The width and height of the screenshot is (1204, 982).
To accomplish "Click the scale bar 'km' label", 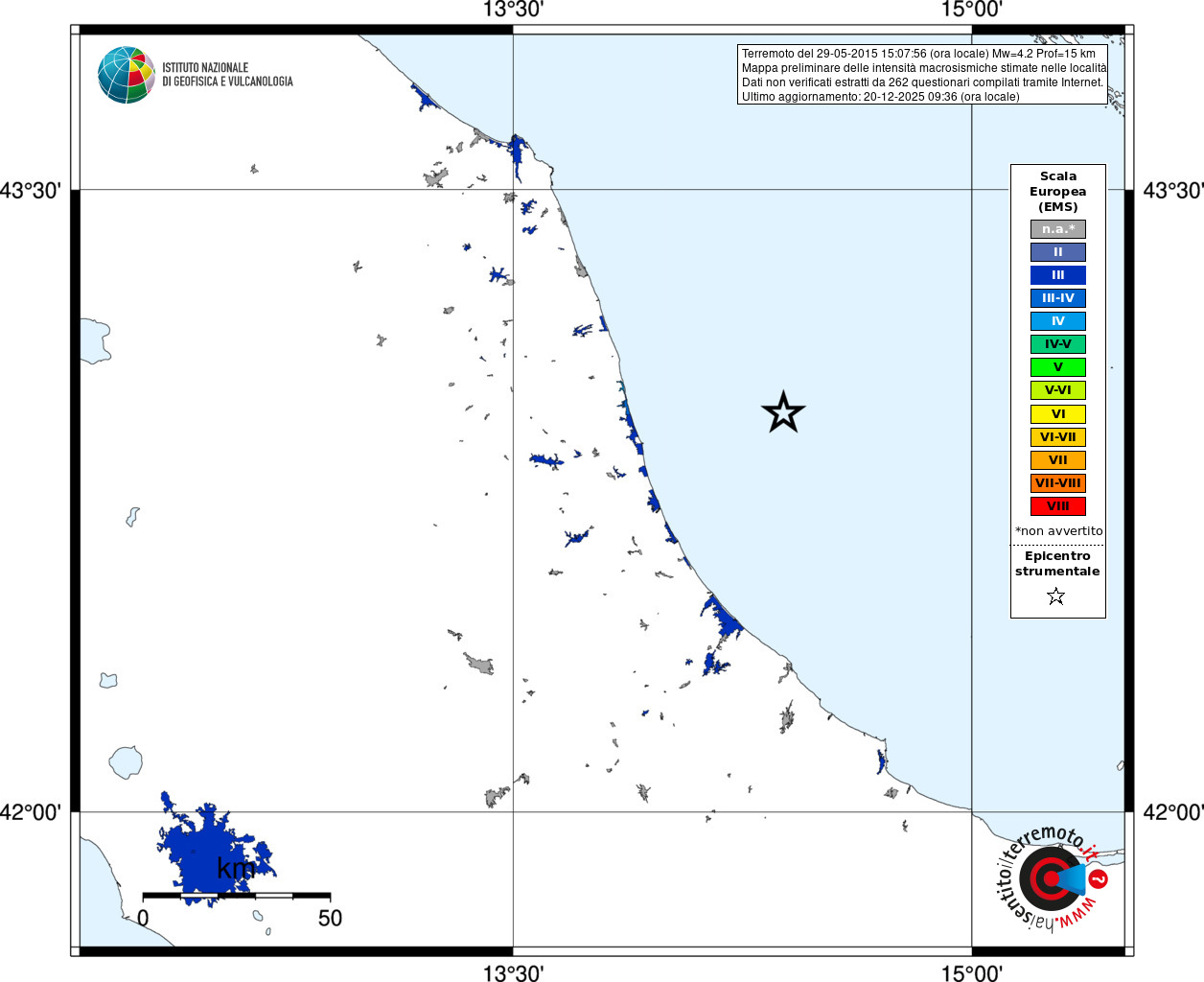I will point(236,869).
